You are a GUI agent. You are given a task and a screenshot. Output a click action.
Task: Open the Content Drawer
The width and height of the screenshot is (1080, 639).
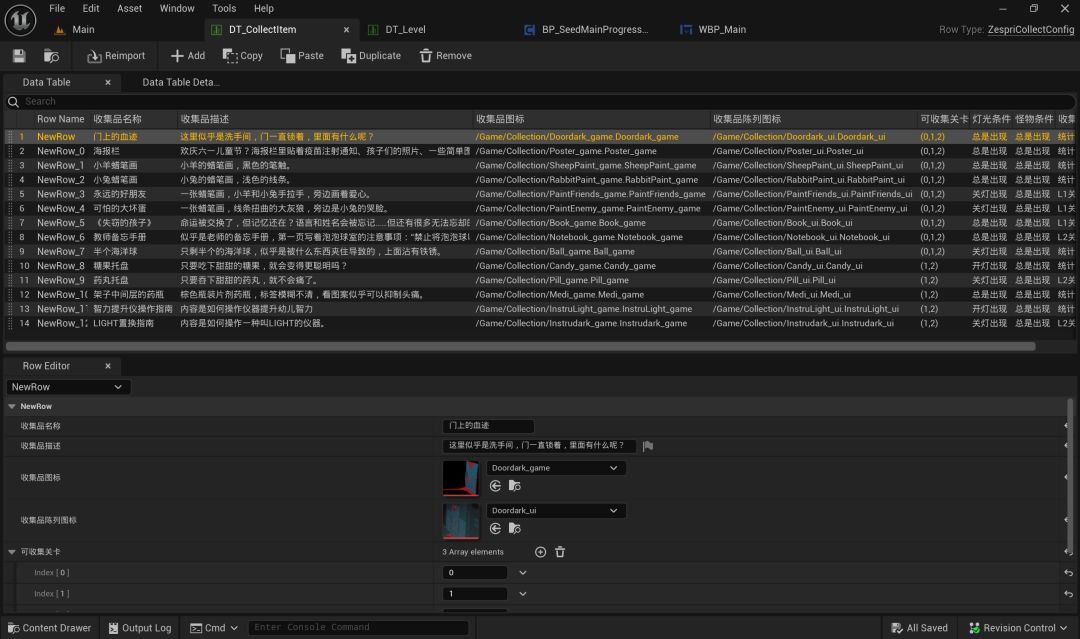49,628
